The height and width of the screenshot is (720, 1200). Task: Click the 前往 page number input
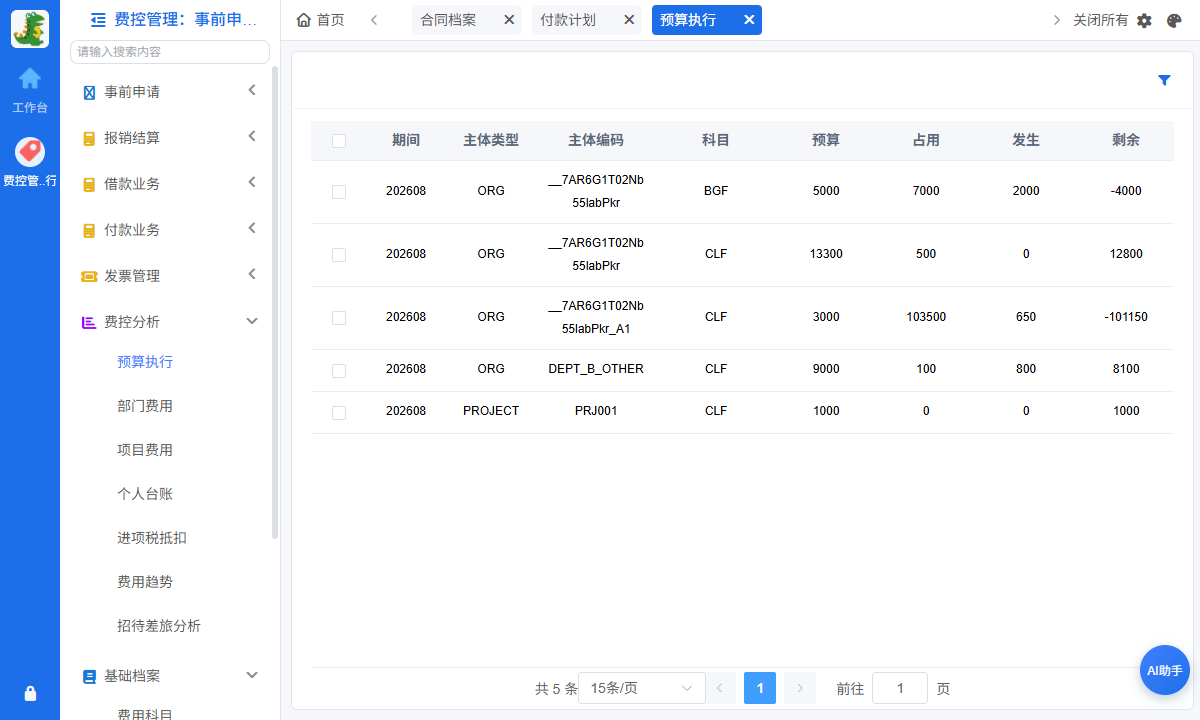click(900, 688)
